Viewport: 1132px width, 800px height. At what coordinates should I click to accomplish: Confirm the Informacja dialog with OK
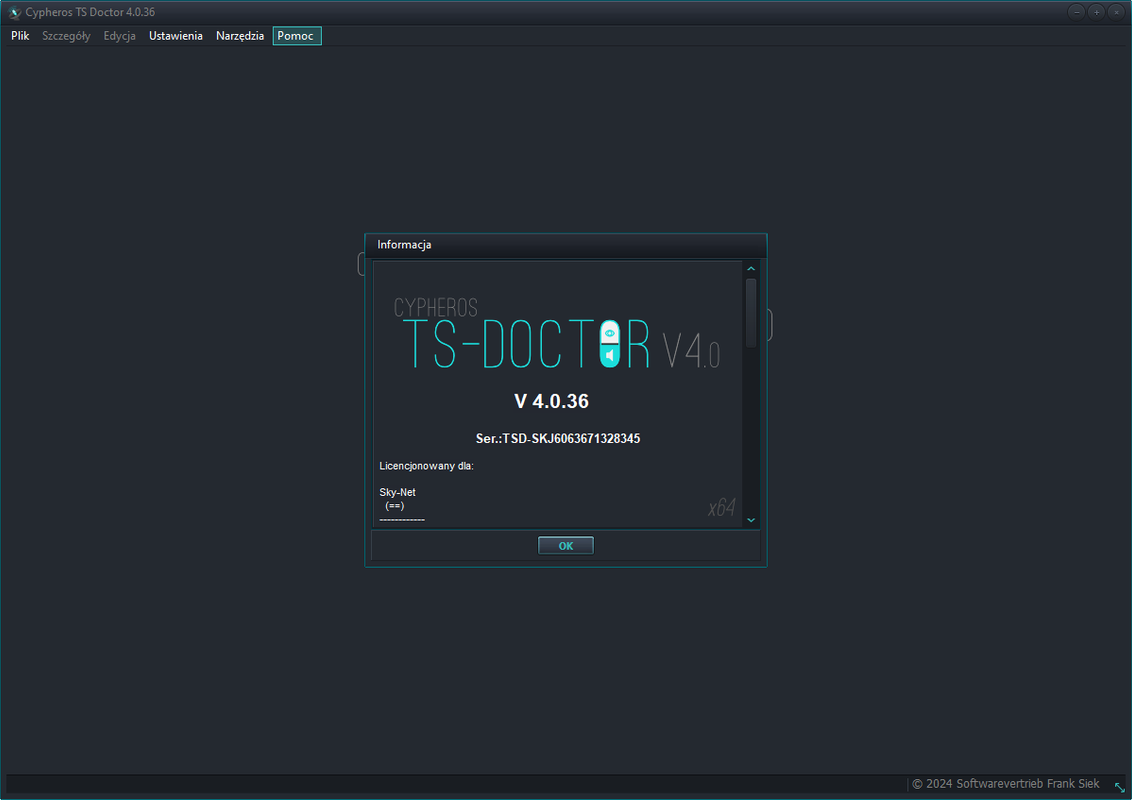pos(566,546)
